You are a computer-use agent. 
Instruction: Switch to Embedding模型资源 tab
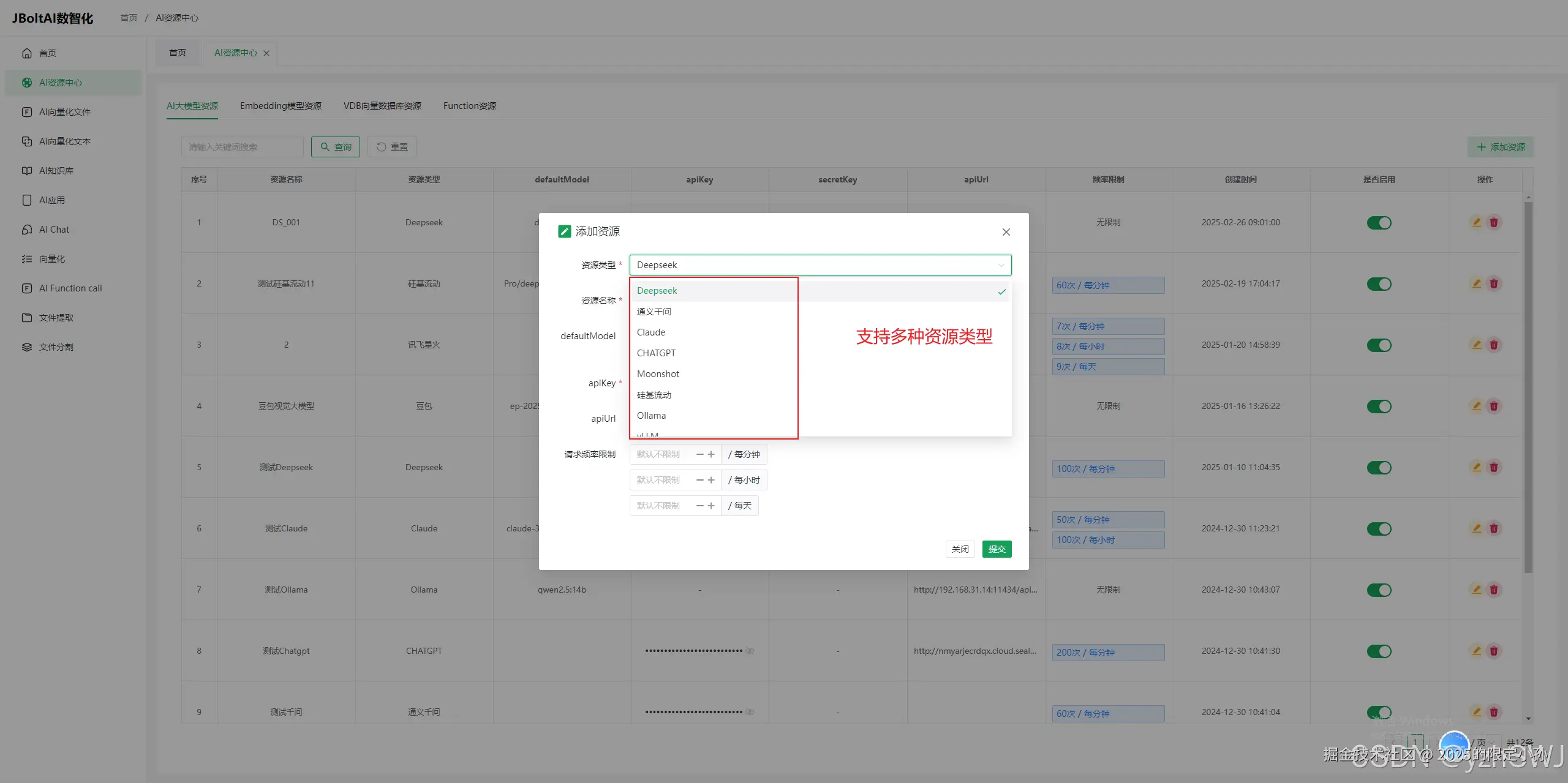coord(281,106)
